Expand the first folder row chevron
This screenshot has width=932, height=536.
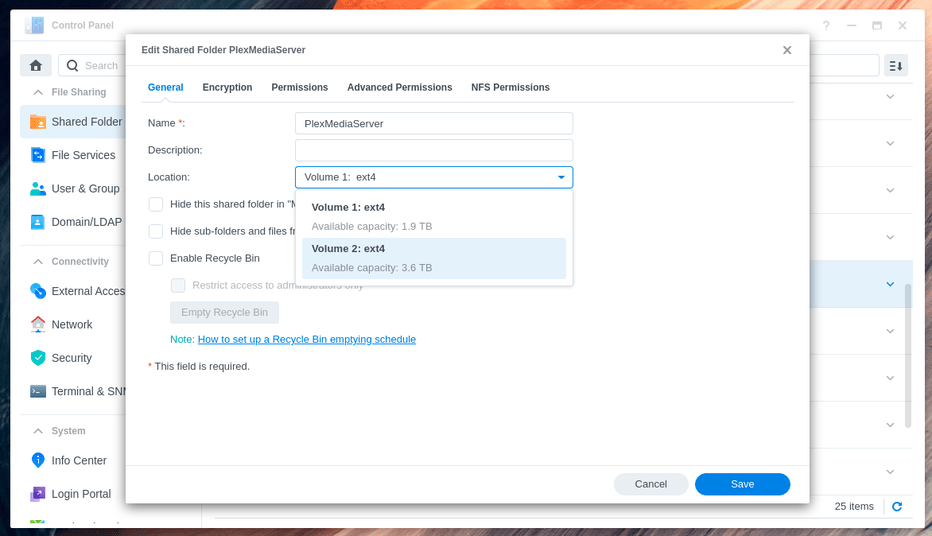click(x=890, y=96)
